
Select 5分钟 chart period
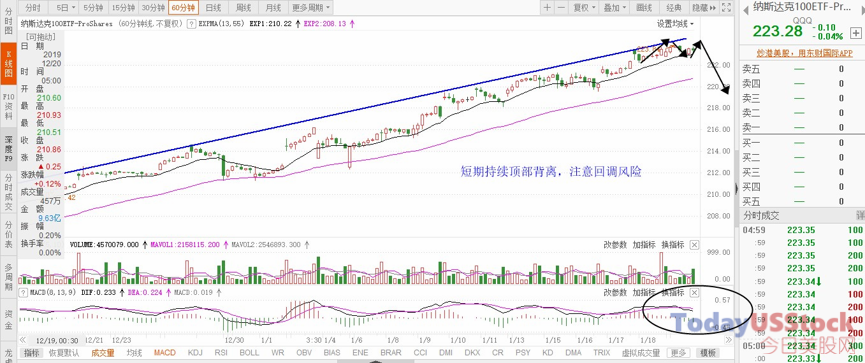tap(92, 8)
